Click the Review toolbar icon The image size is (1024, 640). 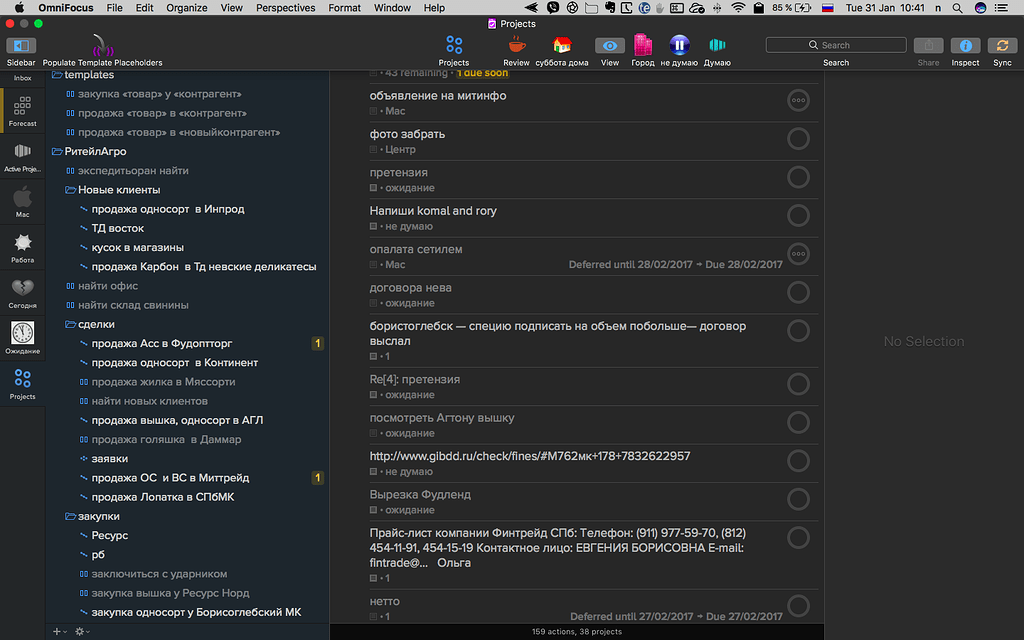[516, 45]
